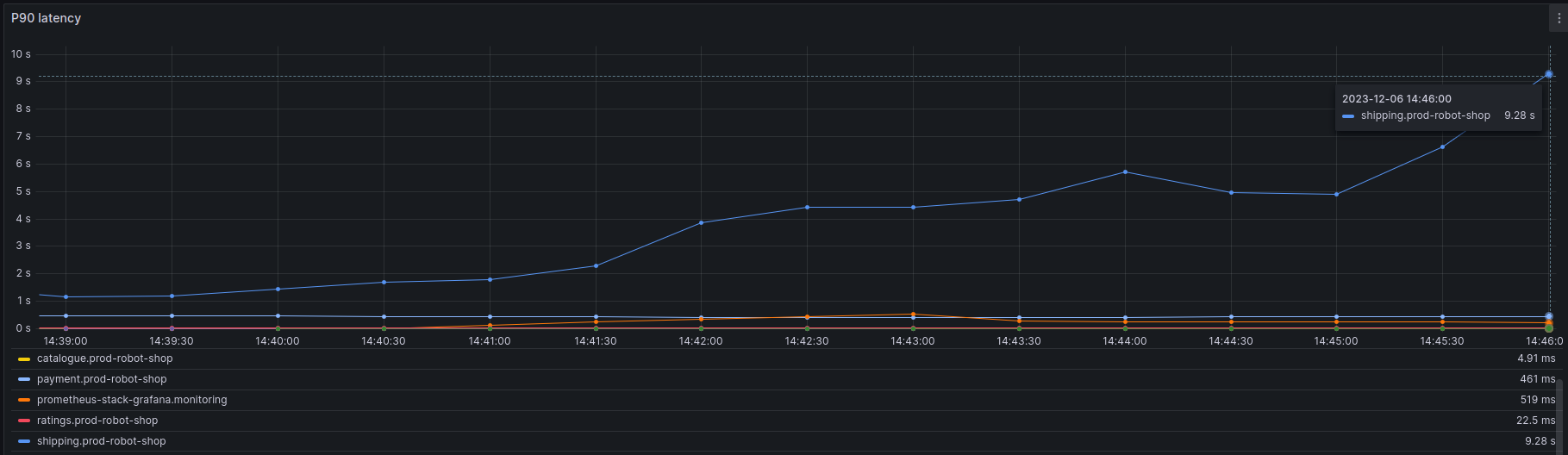
Task: Click the orange prometheus point at 14:43:00
Action: (x=913, y=315)
